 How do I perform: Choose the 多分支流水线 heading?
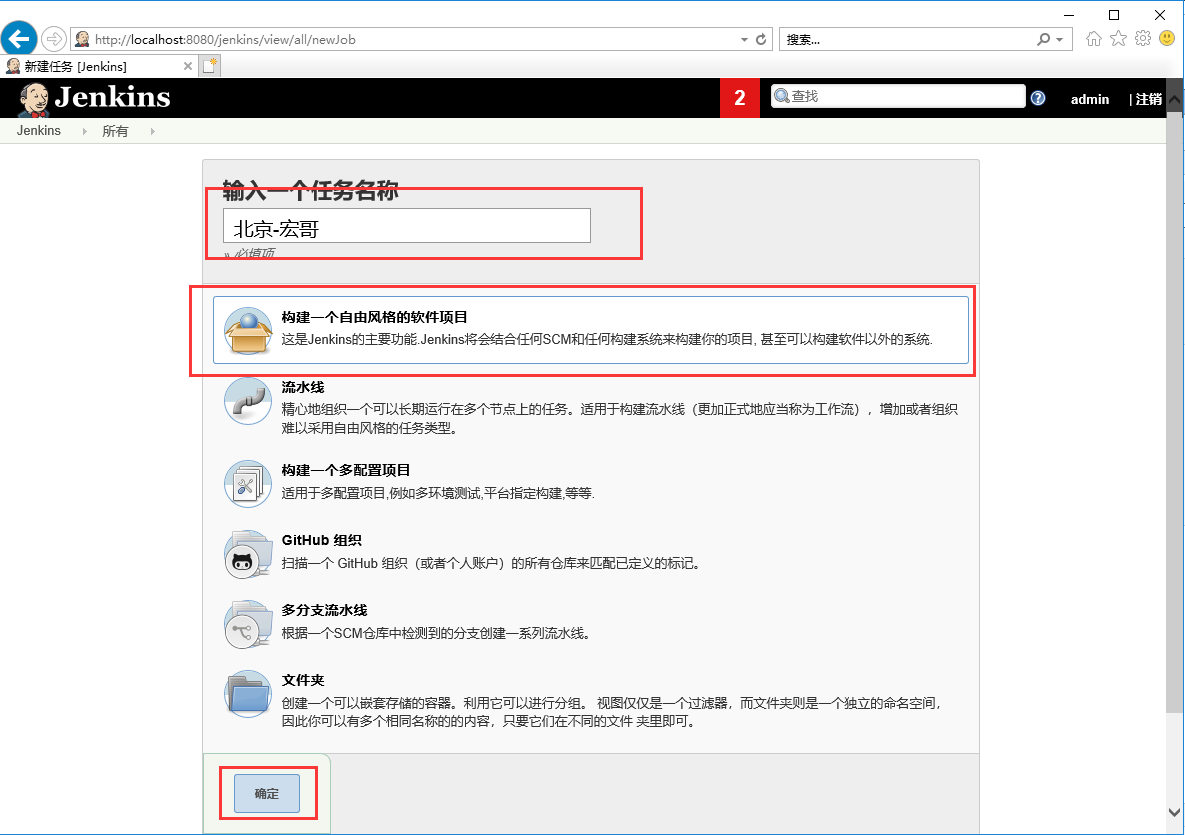[325, 610]
